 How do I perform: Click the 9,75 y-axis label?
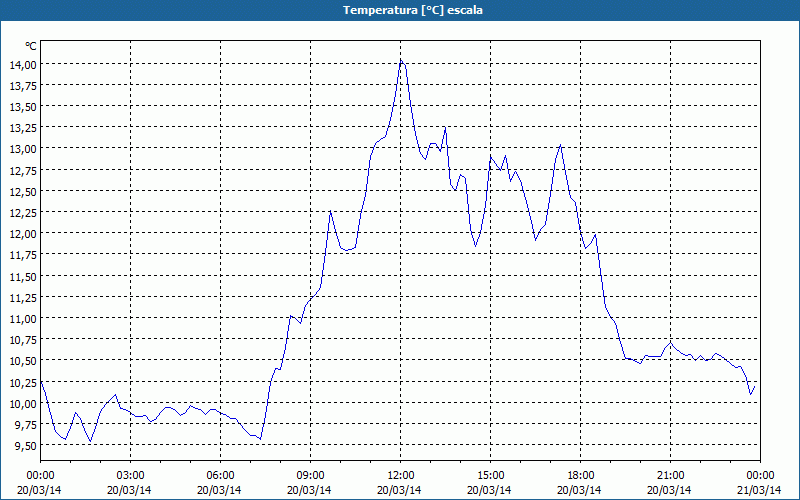pyautogui.click(x=26, y=424)
